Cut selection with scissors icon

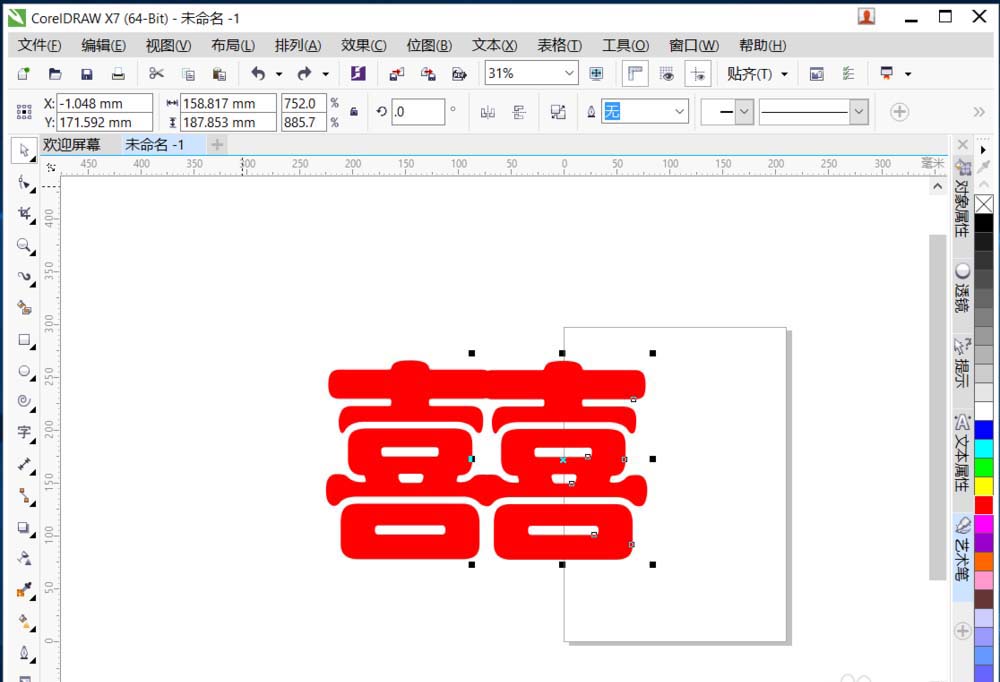156,73
